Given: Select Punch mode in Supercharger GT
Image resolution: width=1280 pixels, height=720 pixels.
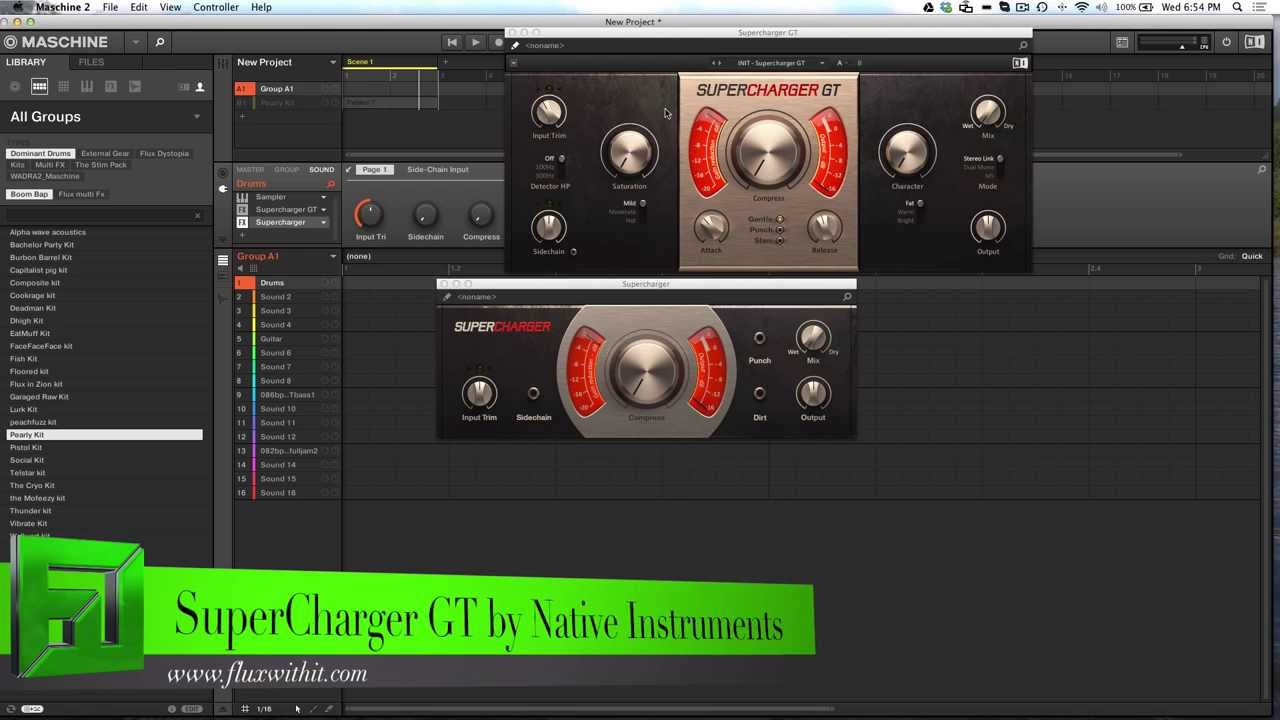Looking at the screenshot, I should (780, 230).
